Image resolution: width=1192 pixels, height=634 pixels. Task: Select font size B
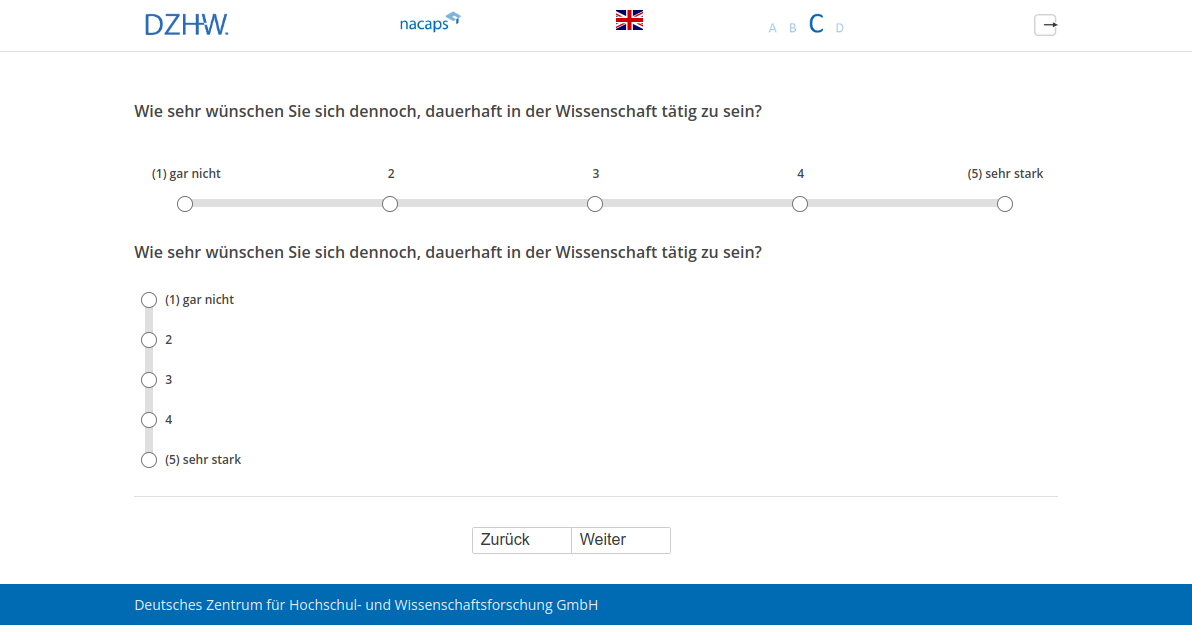[793, 28]
